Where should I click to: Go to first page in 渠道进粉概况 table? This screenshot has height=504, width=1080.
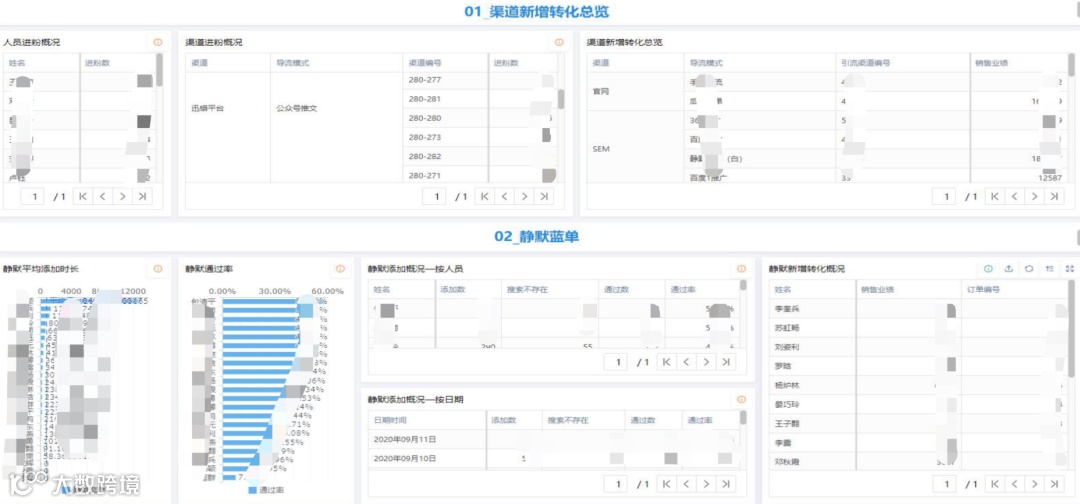pos(484,196)
